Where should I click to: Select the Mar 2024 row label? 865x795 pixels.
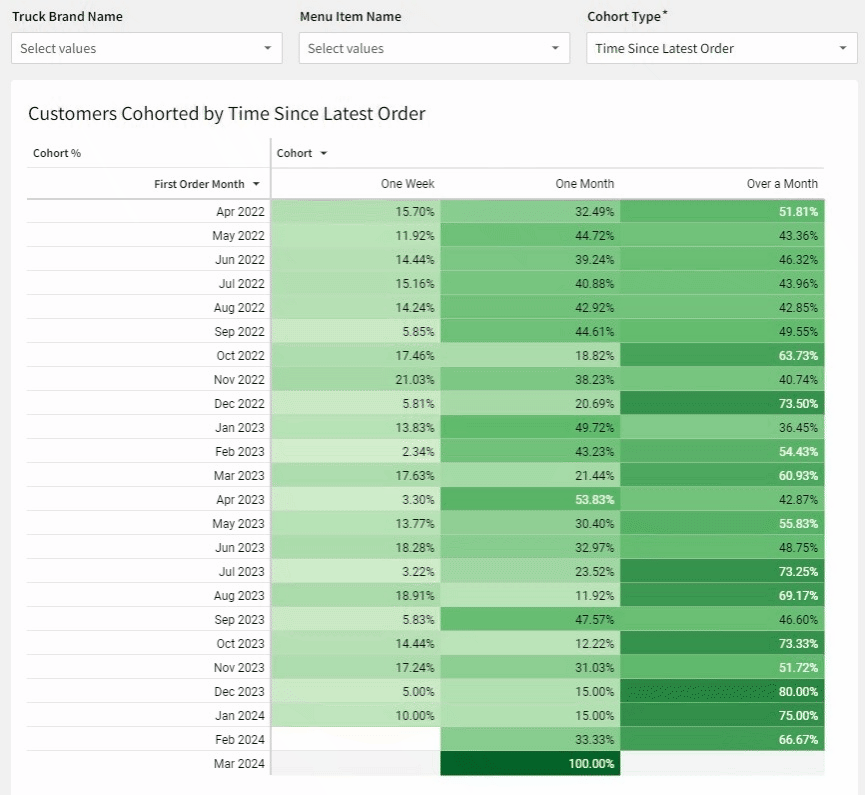point(240,764)
